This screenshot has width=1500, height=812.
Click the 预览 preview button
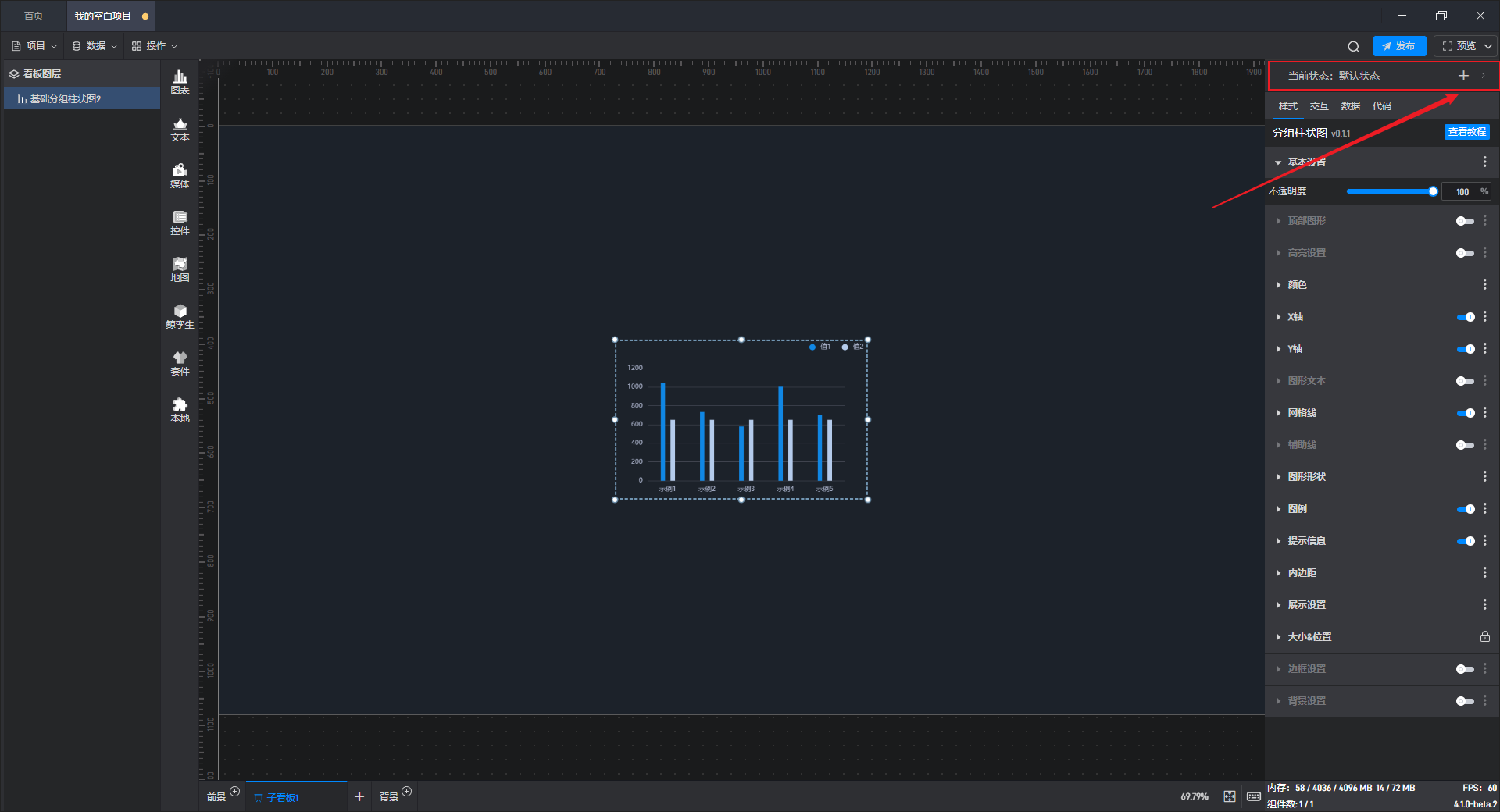pyautogui.click(x=1459, y=46)
